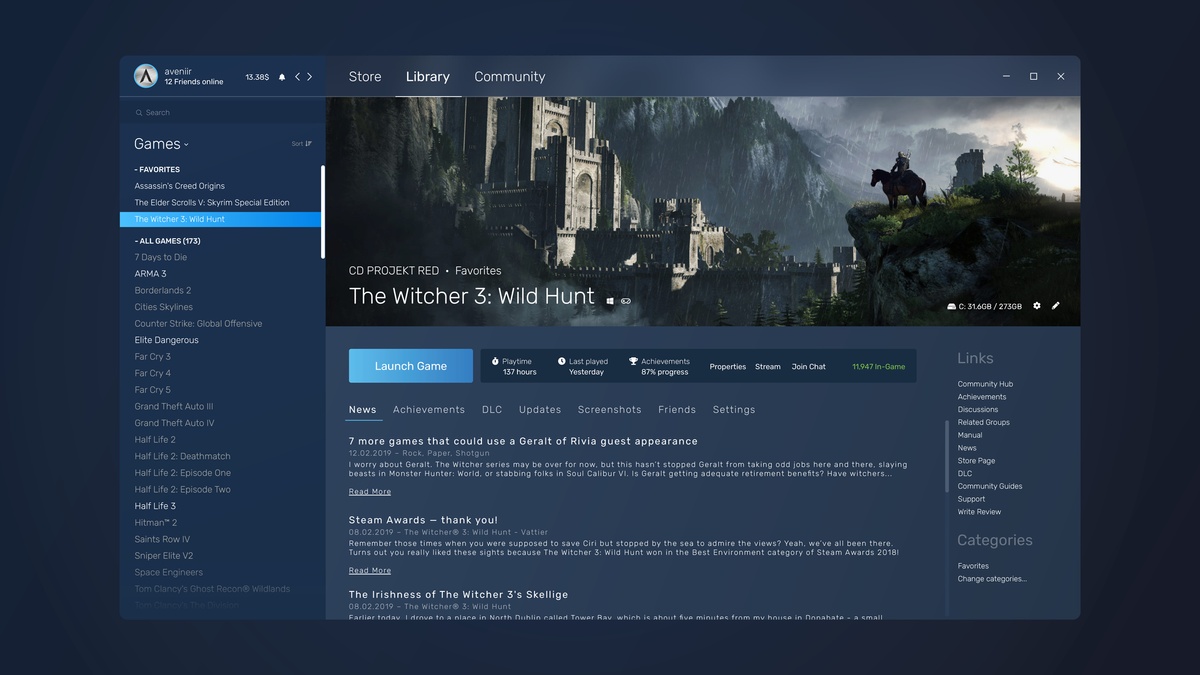Open storage settings via the gear icon
Viewport: 1200px width, 675px height.
click(1036, 306)
